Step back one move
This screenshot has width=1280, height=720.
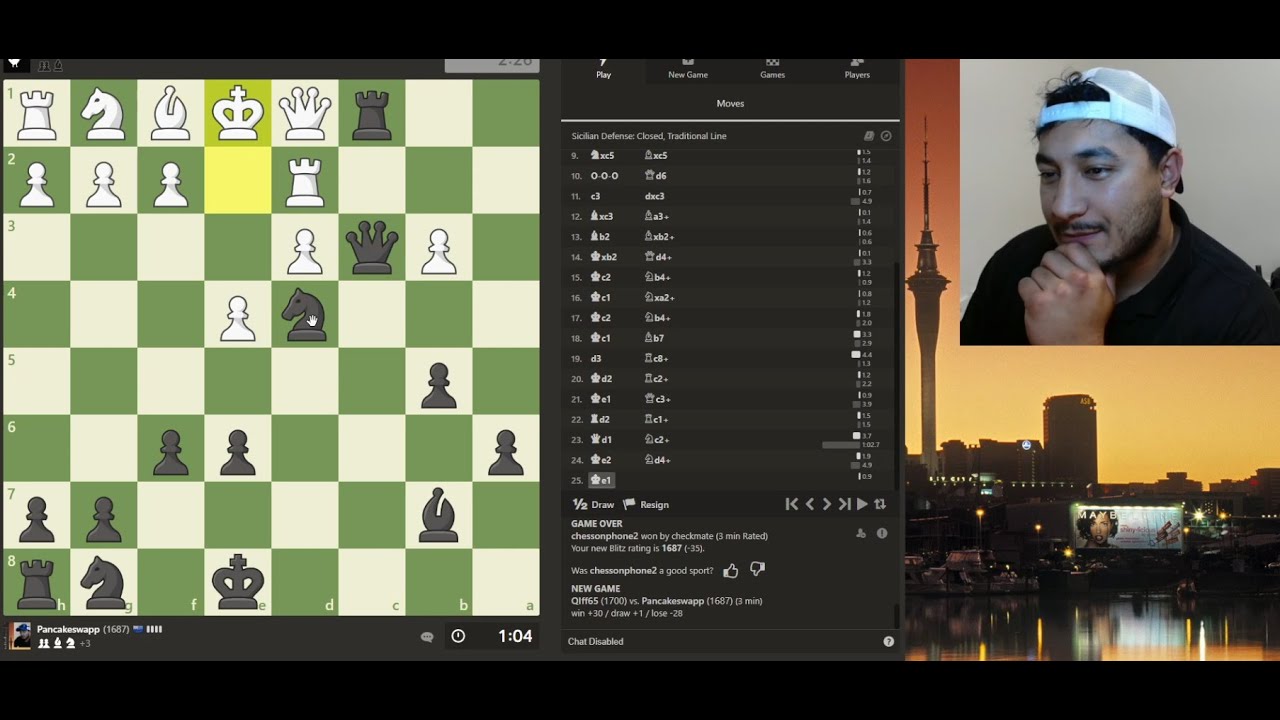(810, 504)
